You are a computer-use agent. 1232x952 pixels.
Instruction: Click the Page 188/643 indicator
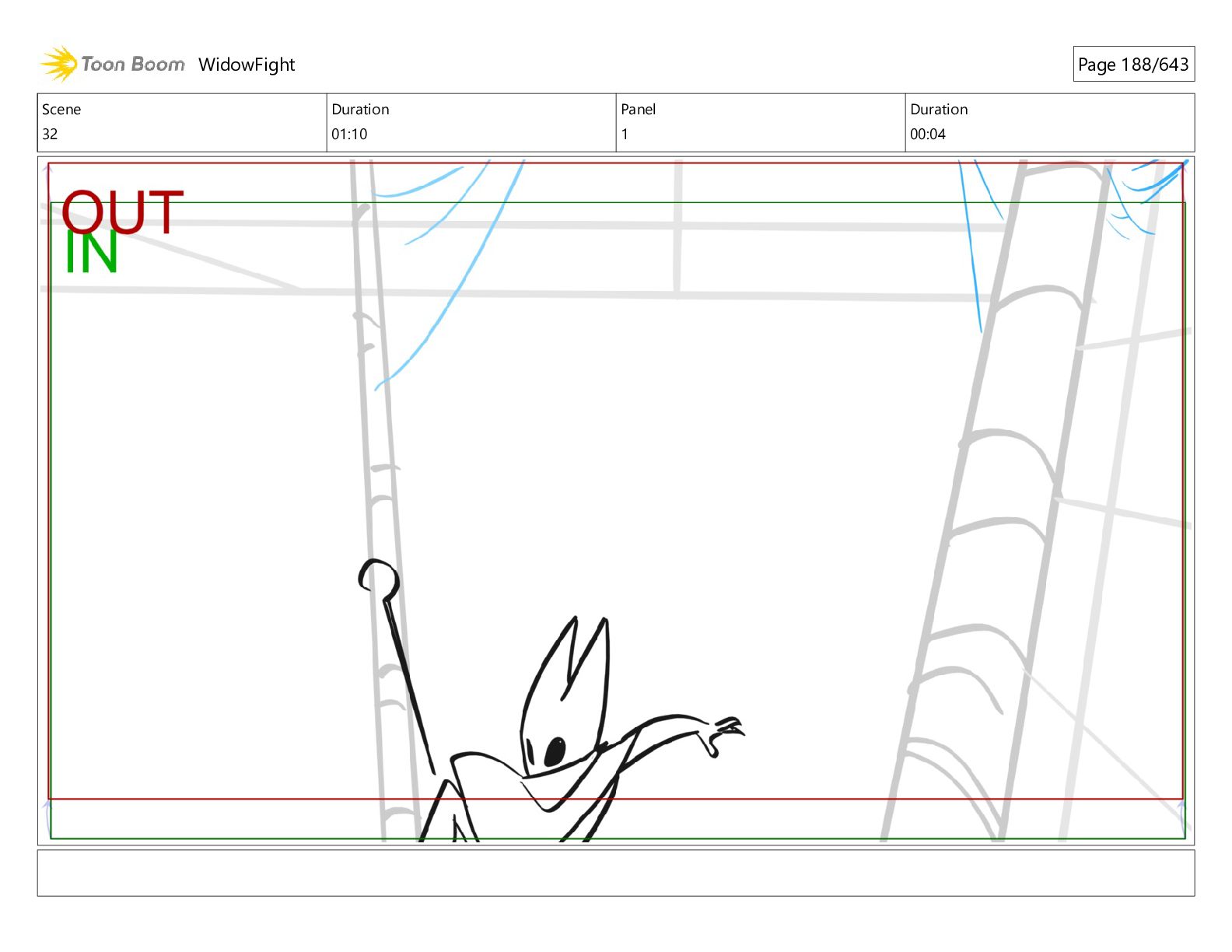click(1133, 65)
